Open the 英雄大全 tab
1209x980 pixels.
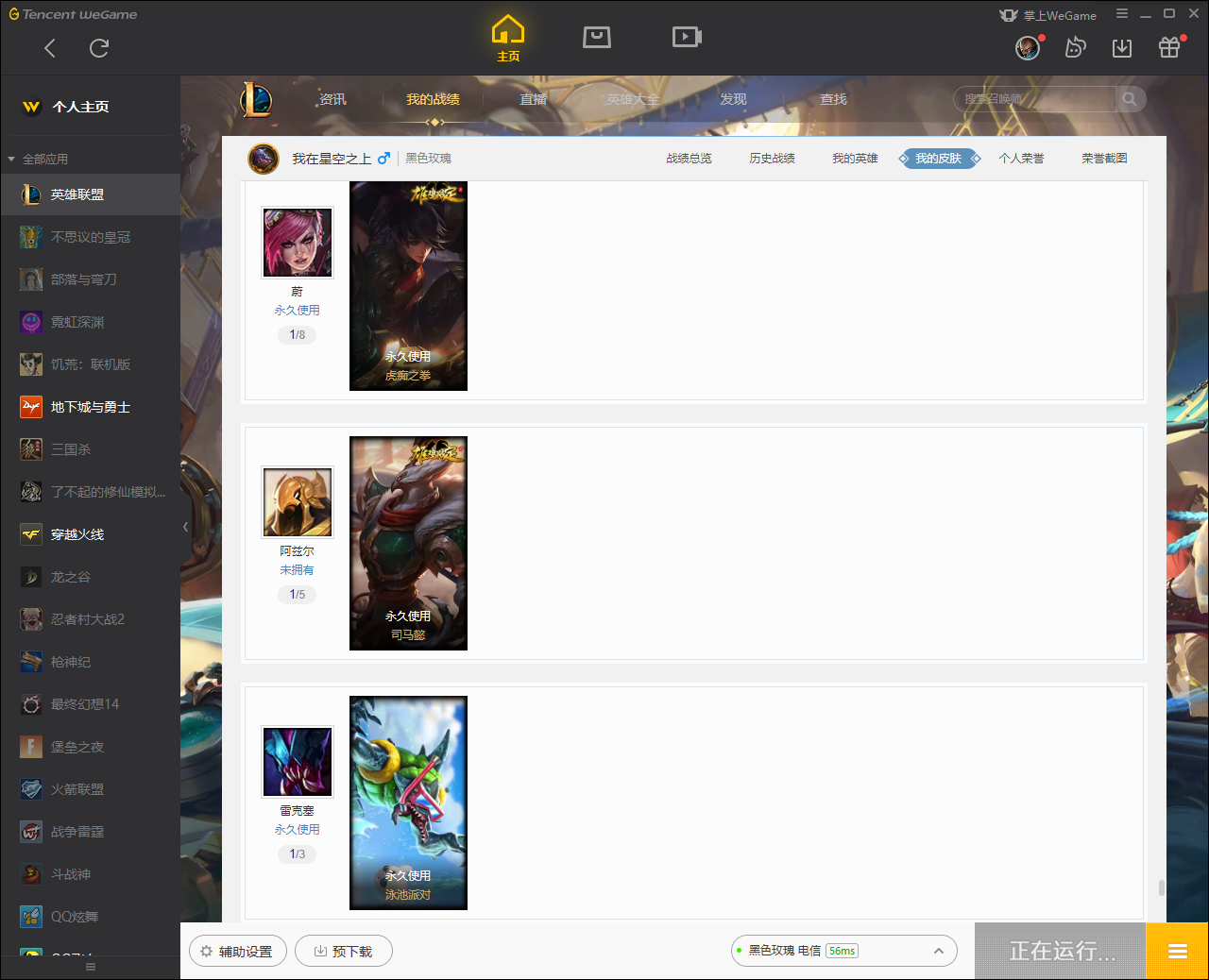coord(633,99)
